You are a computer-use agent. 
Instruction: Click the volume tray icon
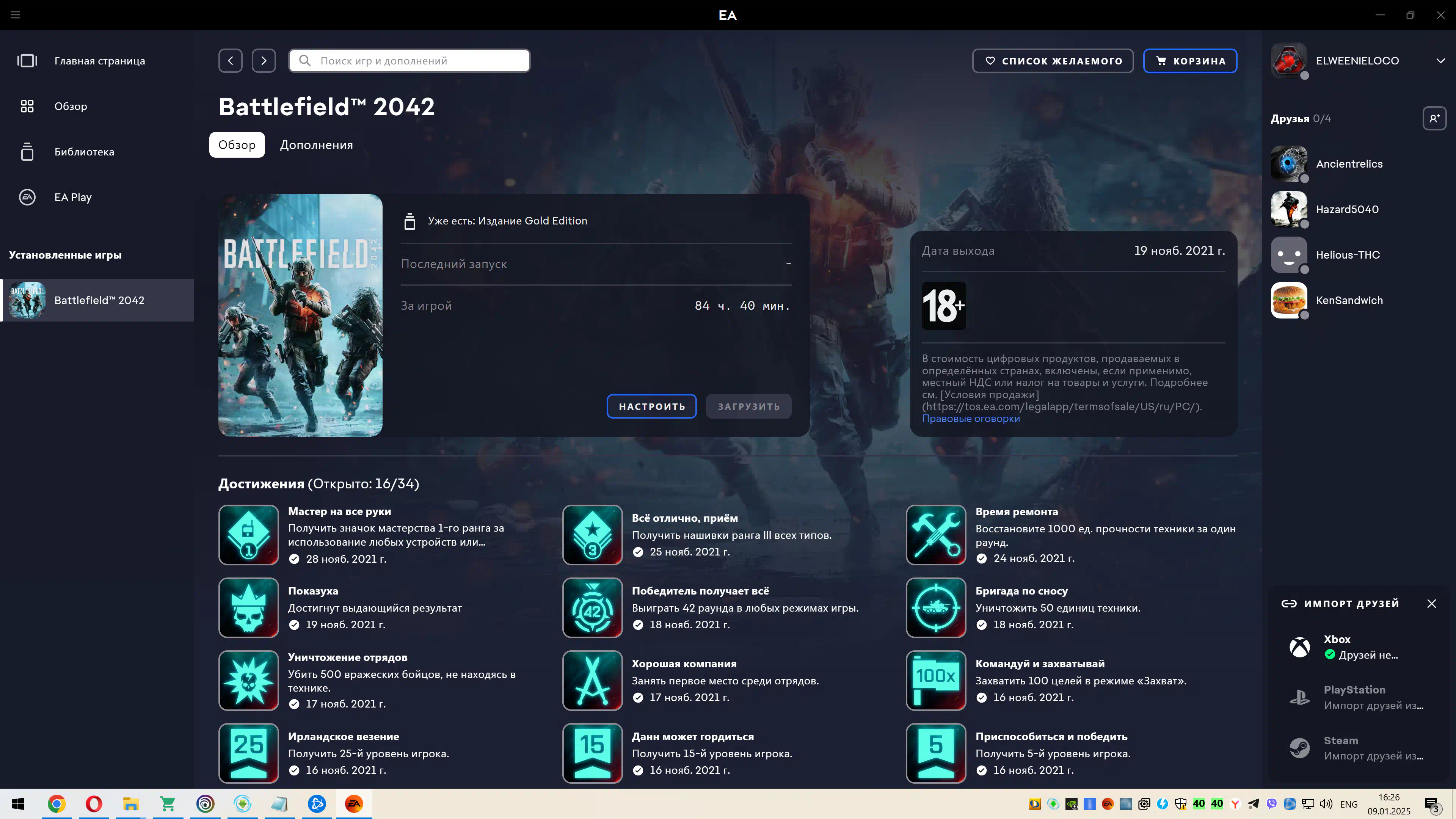[x=1326, y=804]
